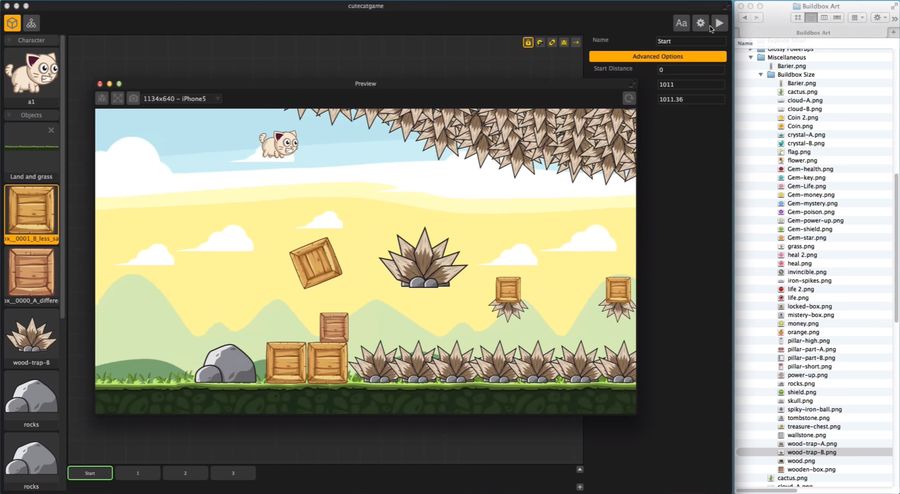
Task: Toggle the lock tool in editor toolbar
Action: [x=528, y=43]
